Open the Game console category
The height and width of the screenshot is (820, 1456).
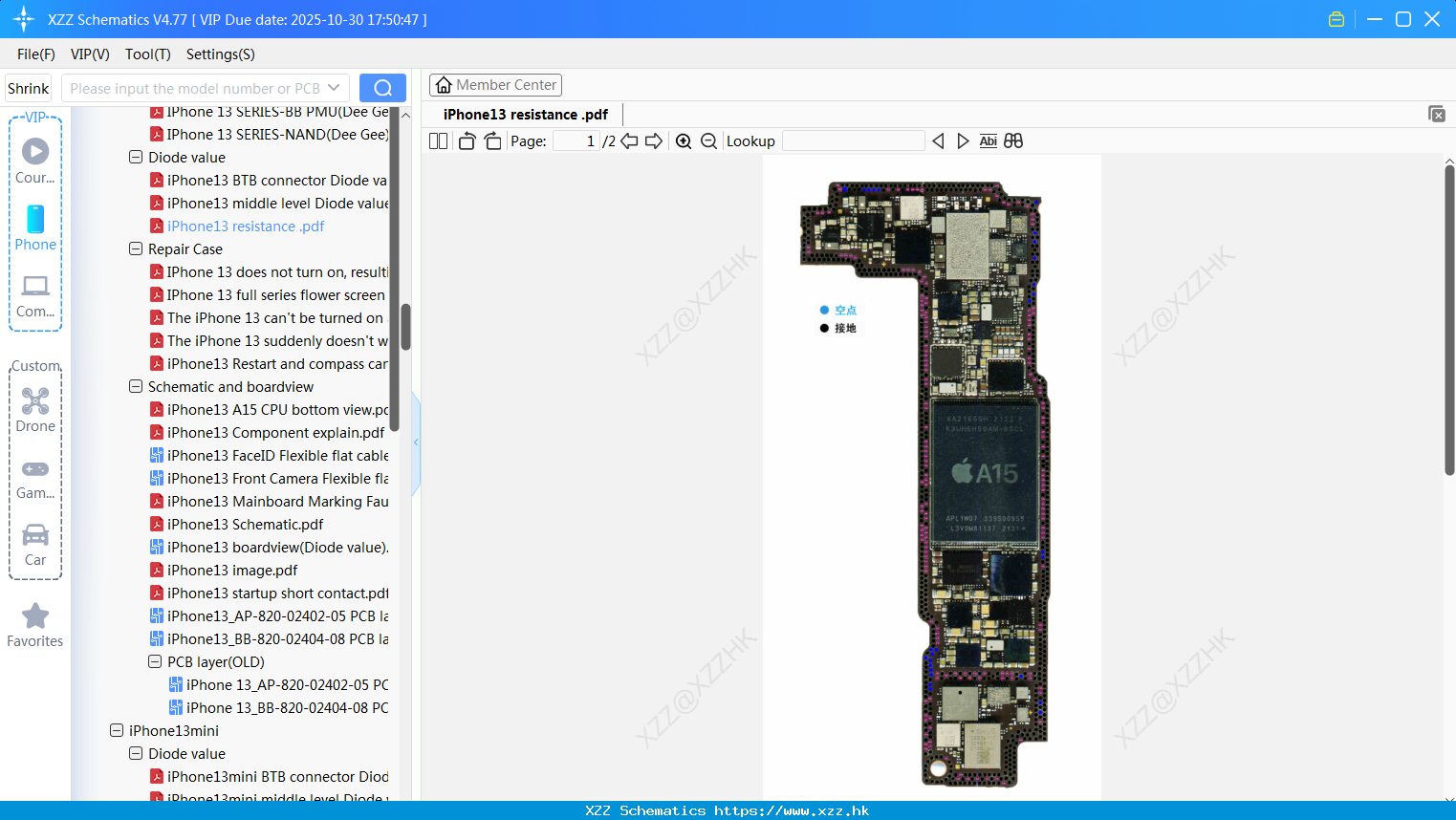[35, 479]
